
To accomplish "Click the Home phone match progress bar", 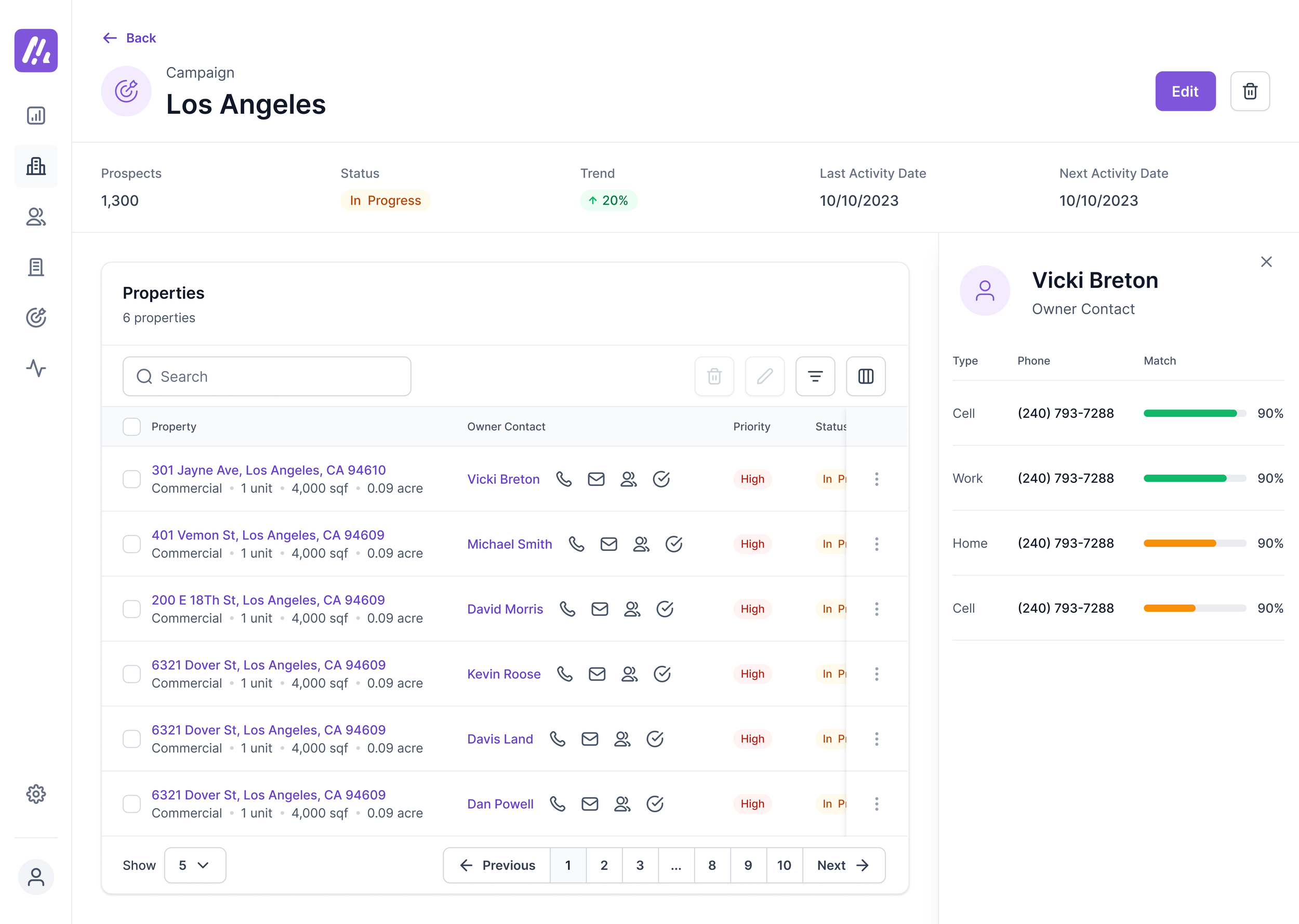I will 1195,544.
